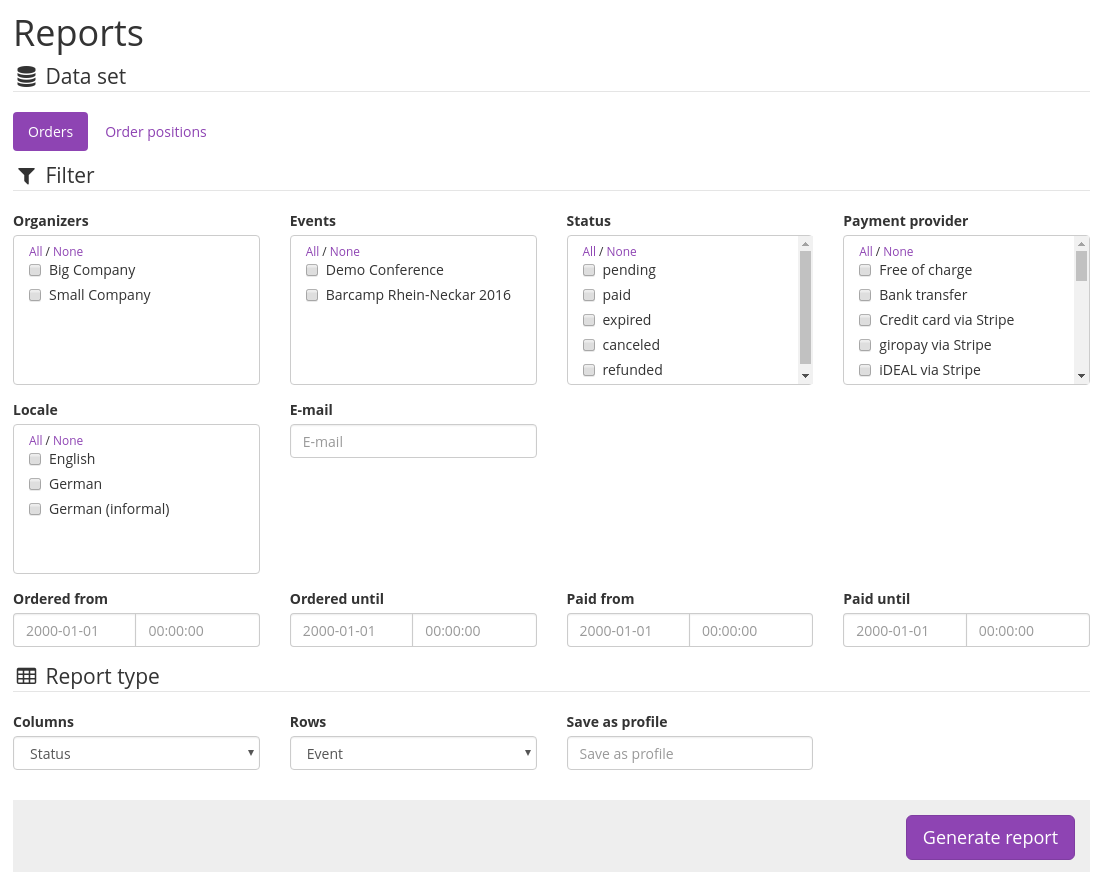Click the None link under Events
The height and width of the screenshot is (872, 1107).
345,252
